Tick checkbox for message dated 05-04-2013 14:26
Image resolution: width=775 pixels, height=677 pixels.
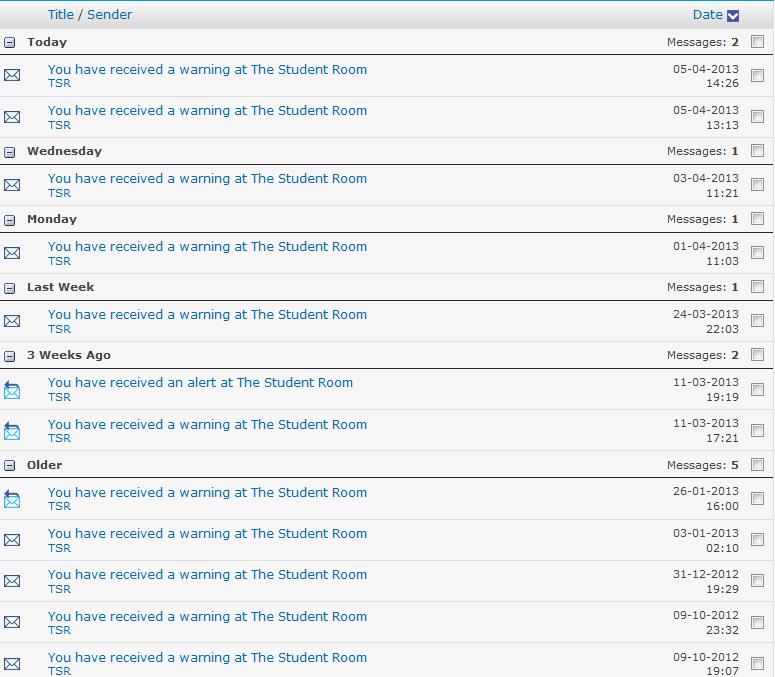pyautogui.click(x=757, y=75)
